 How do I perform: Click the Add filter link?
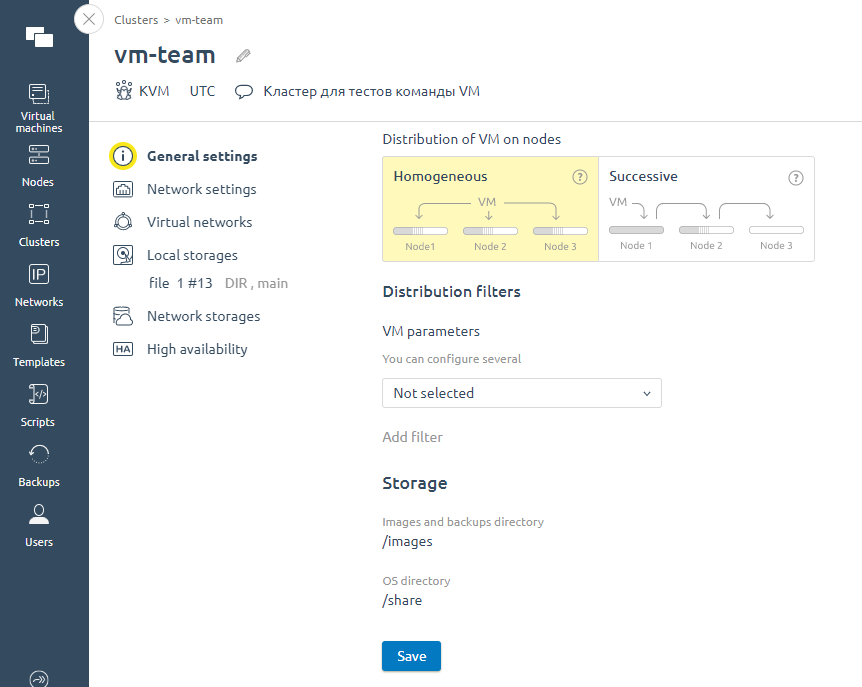point(411,437)
